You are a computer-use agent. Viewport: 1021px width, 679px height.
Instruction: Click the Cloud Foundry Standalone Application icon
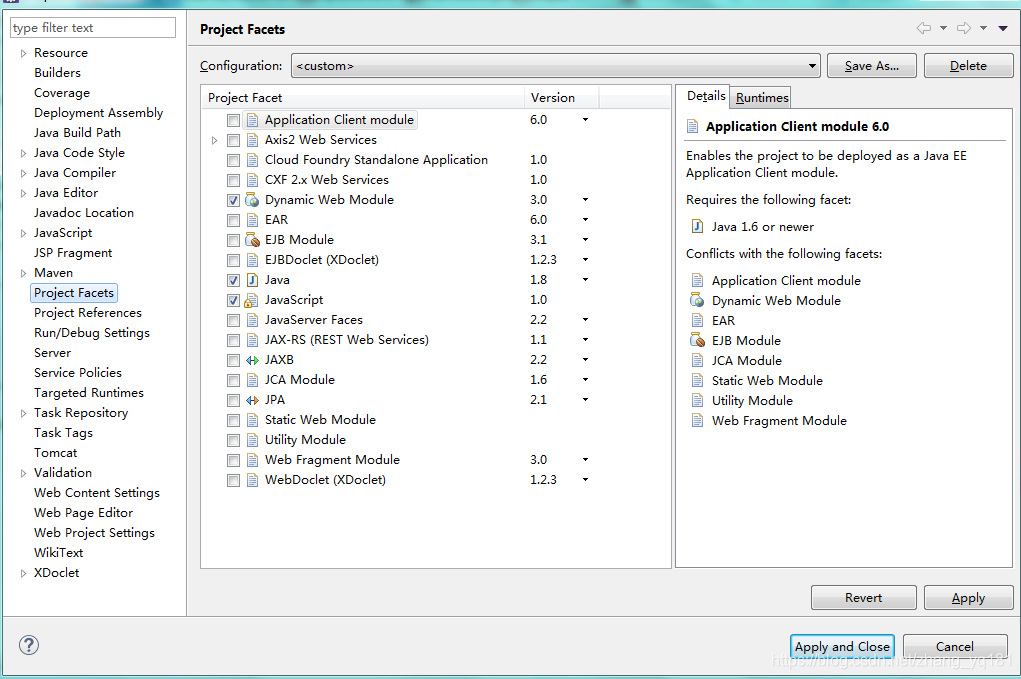252,160
